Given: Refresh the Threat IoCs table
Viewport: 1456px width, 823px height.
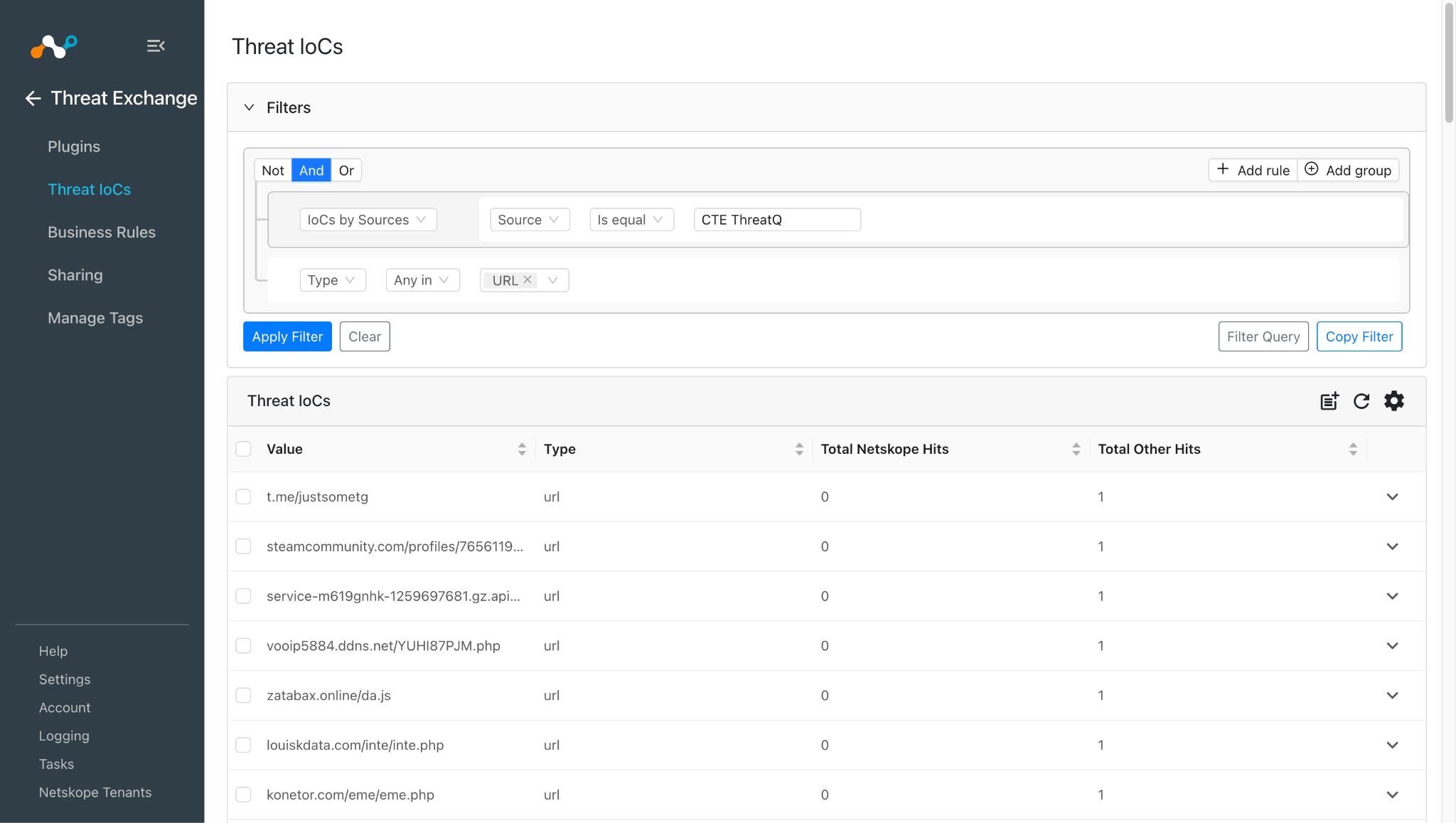Looking at the screenshot, I should click(1361, 401).
